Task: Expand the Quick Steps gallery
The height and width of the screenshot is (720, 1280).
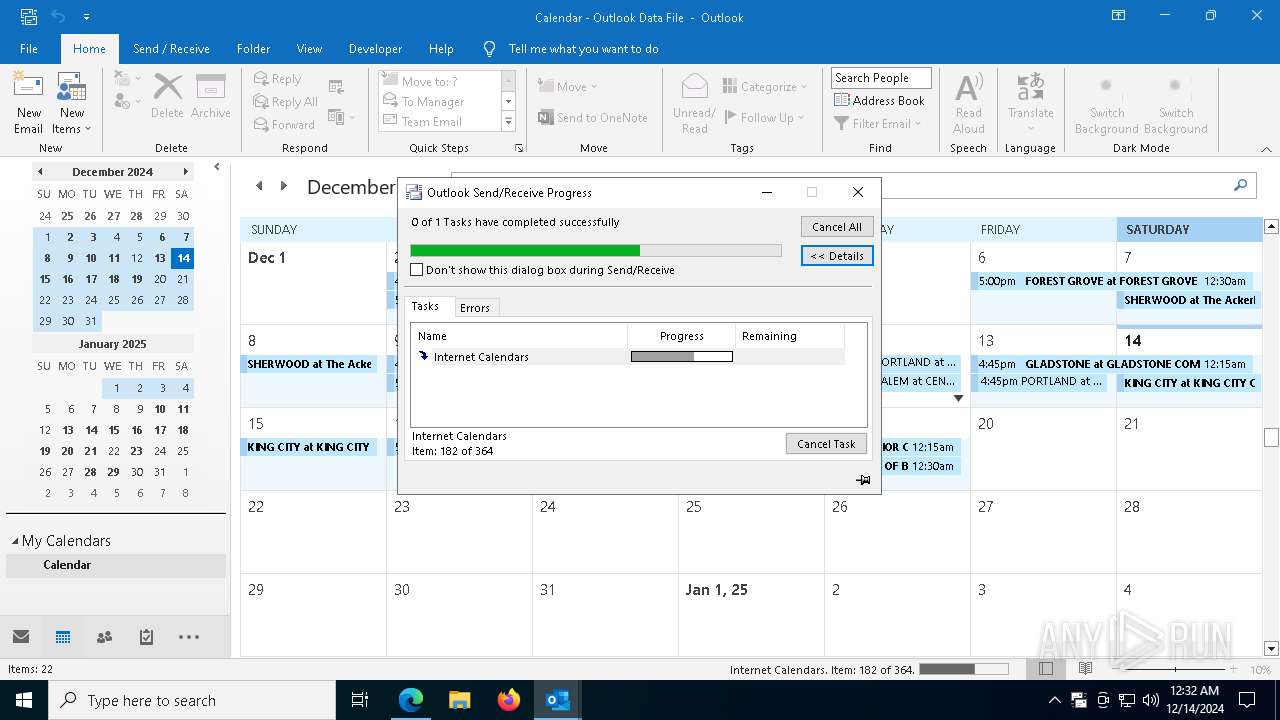Action: [x=508, y=122]
